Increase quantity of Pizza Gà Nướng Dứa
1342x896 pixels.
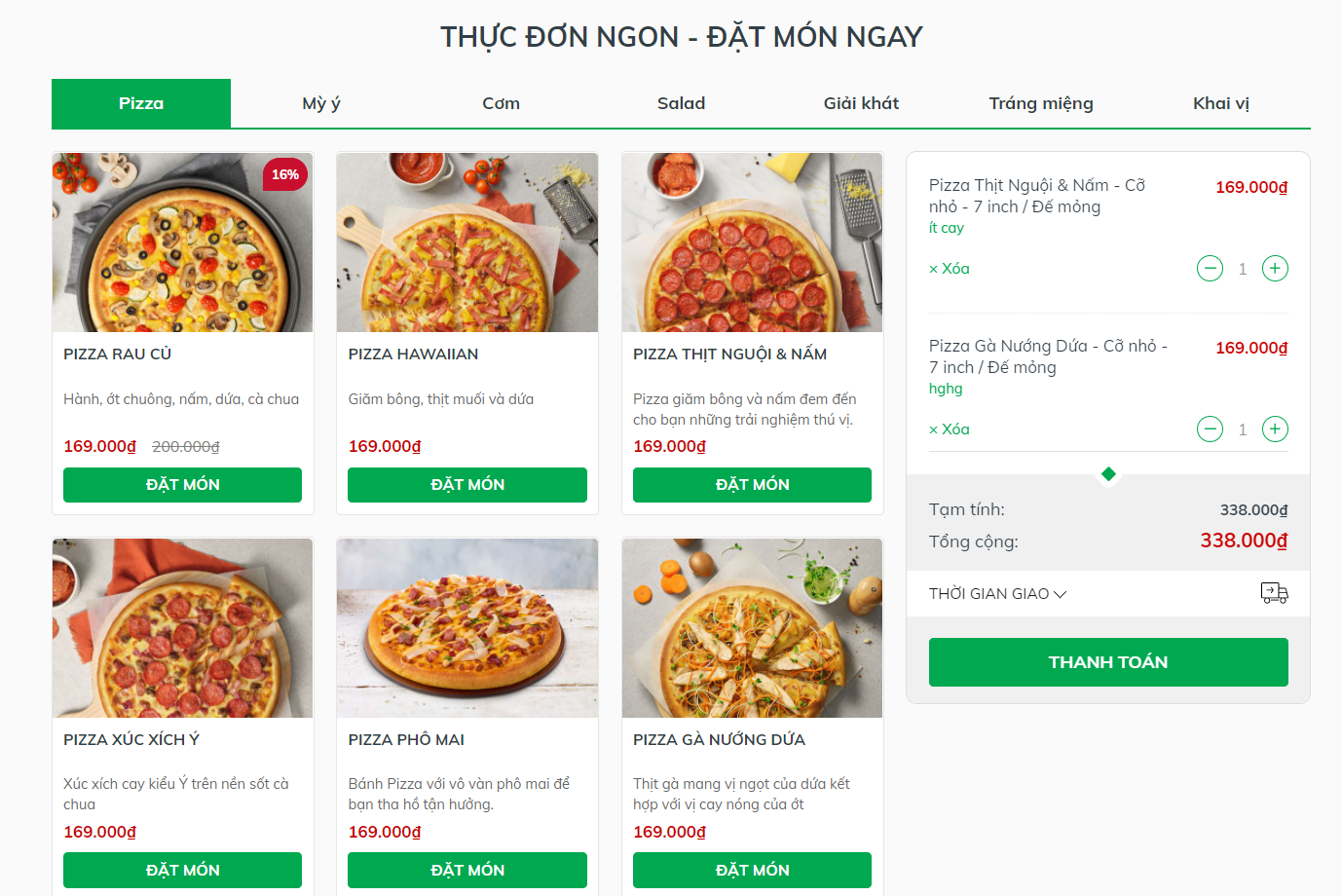tap(1275, 429)
